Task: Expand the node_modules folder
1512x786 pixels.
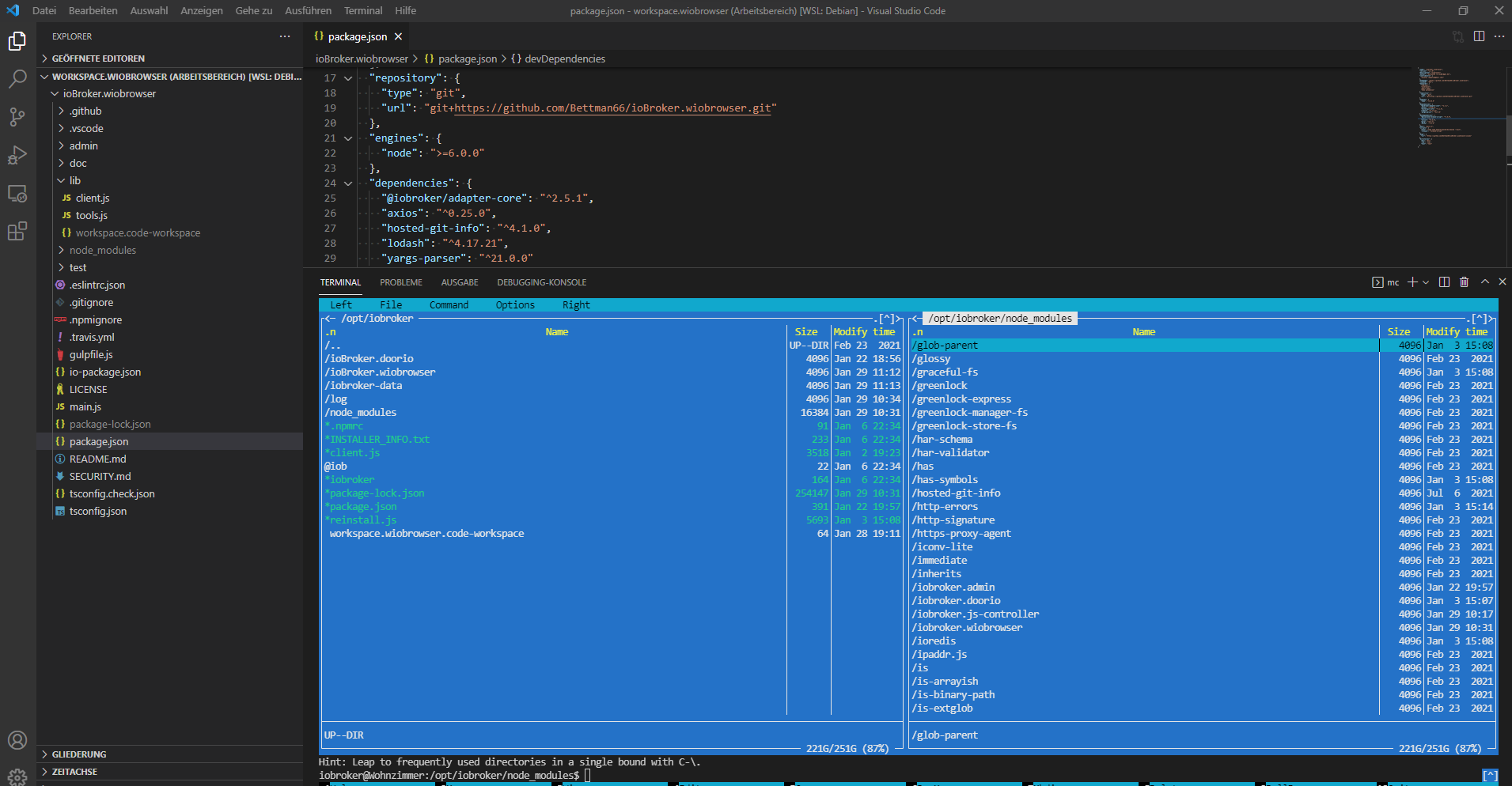Action: [170, 250]
